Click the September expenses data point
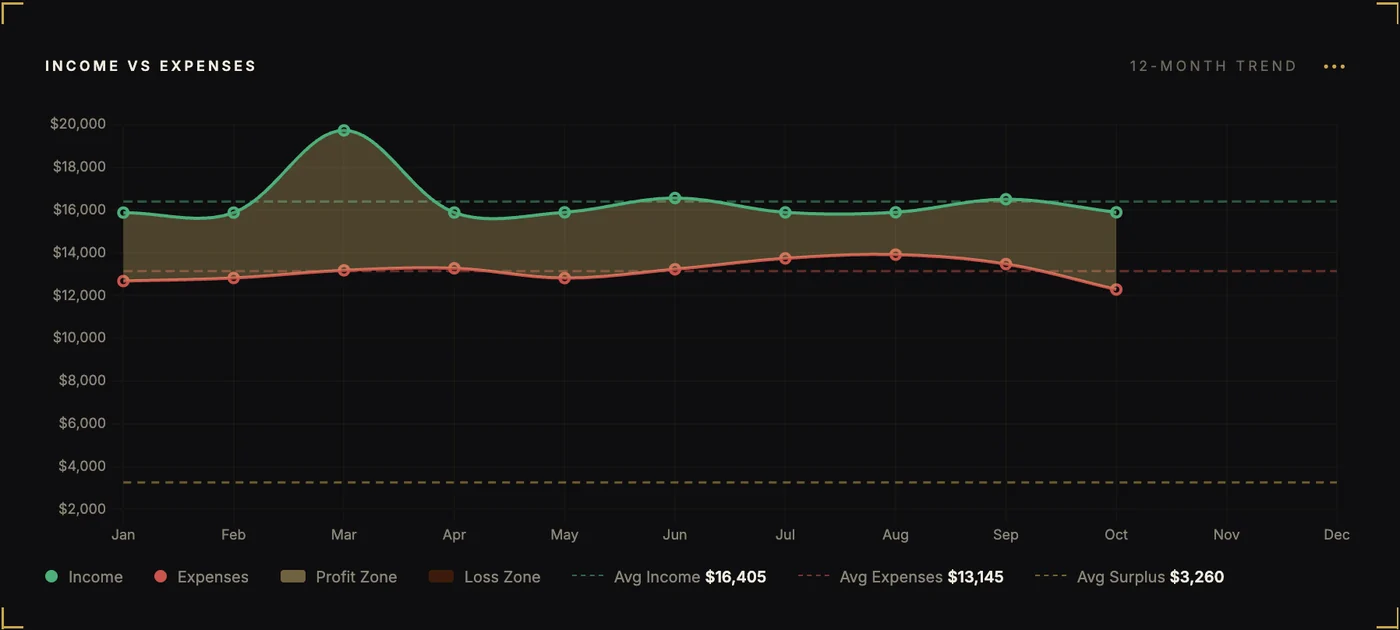Image resolution: width=1400 pixels, height=630 pixels. 1006,264
